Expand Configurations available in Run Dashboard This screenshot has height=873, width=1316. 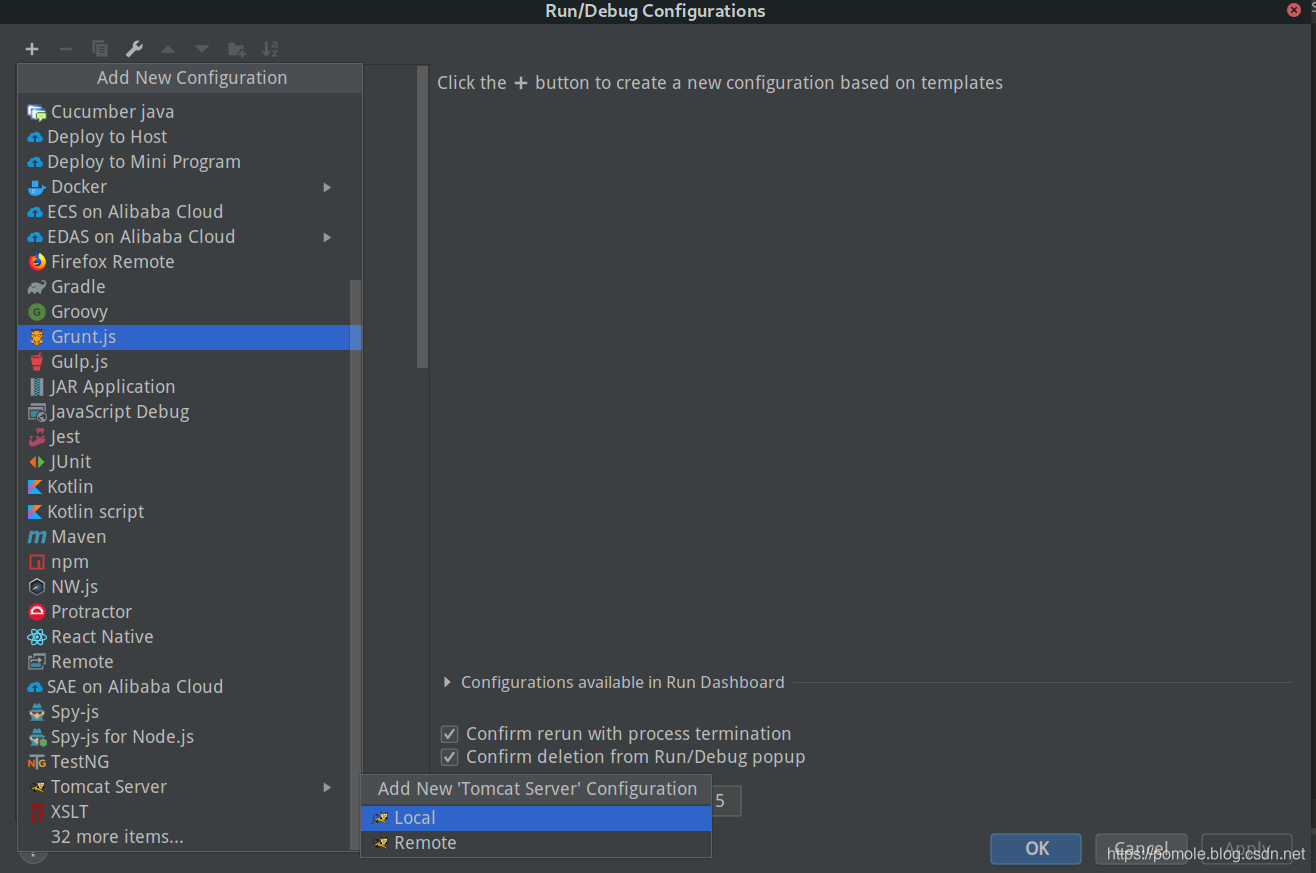(447, 682)
